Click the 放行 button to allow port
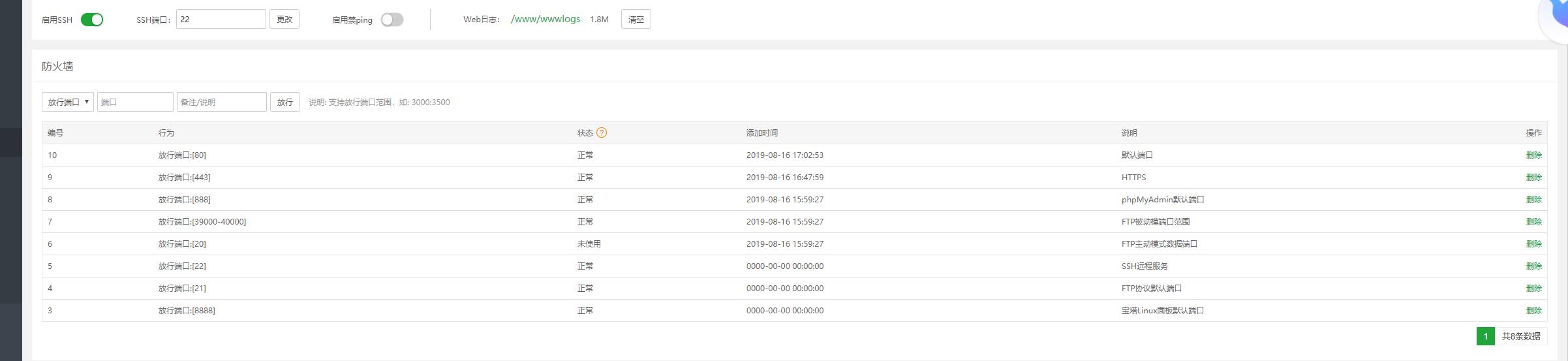This screenshot has width=1568, height=361. click(x=284, y=102)
